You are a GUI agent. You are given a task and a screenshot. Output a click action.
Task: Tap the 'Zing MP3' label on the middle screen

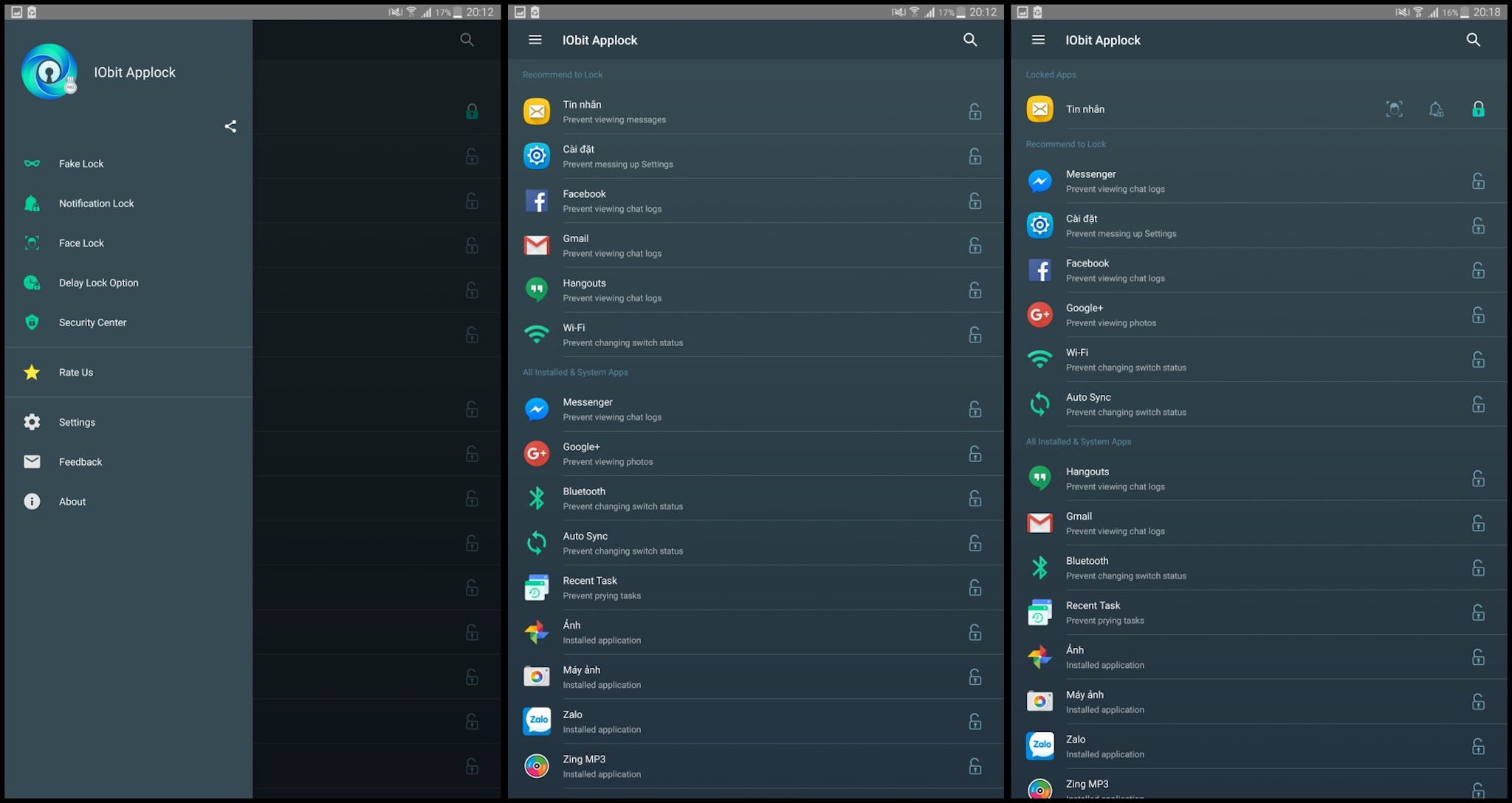(x=584, y=759)
